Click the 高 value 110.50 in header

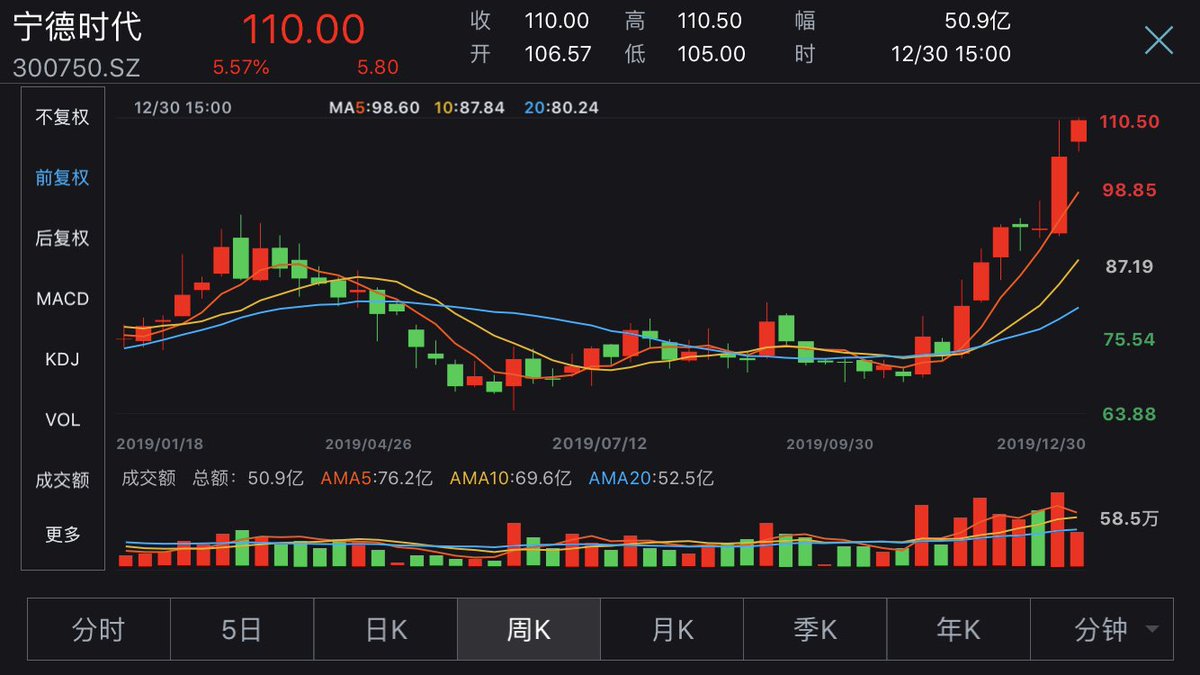(x=709, y=20)
